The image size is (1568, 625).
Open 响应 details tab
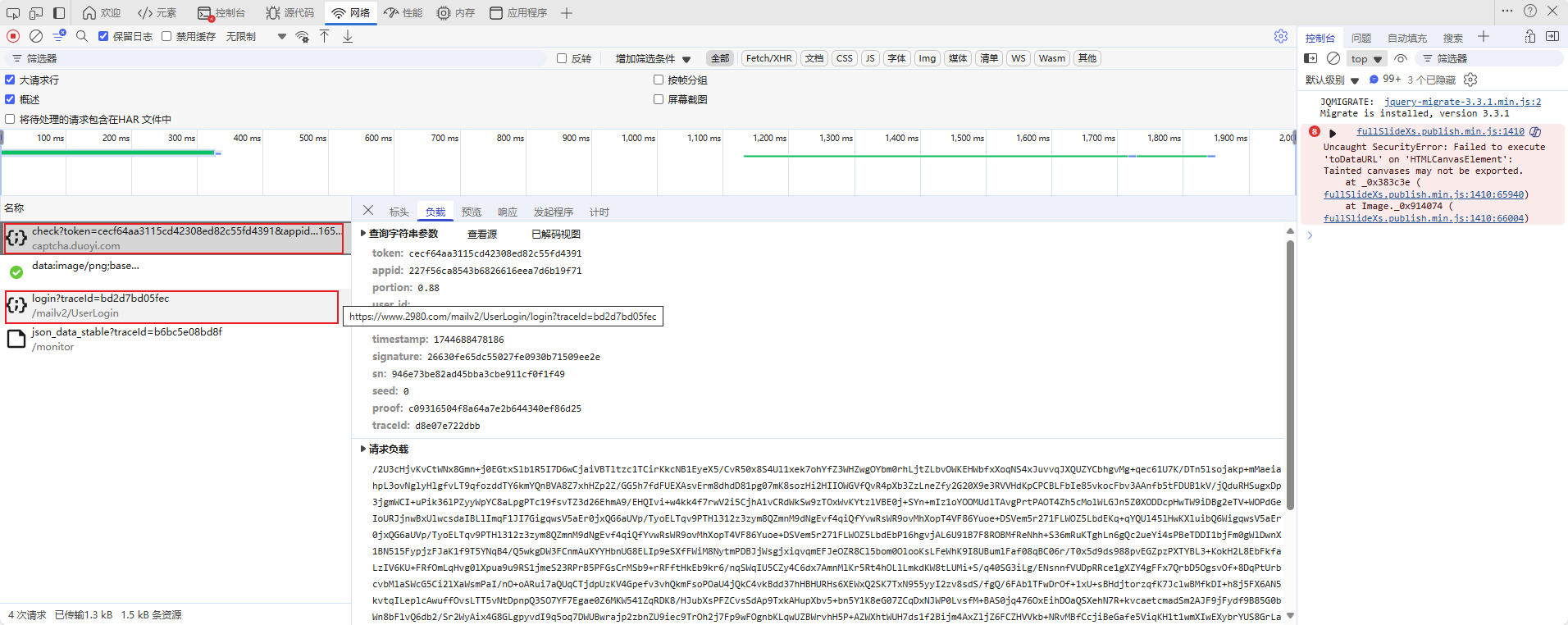tap(508, 212)
